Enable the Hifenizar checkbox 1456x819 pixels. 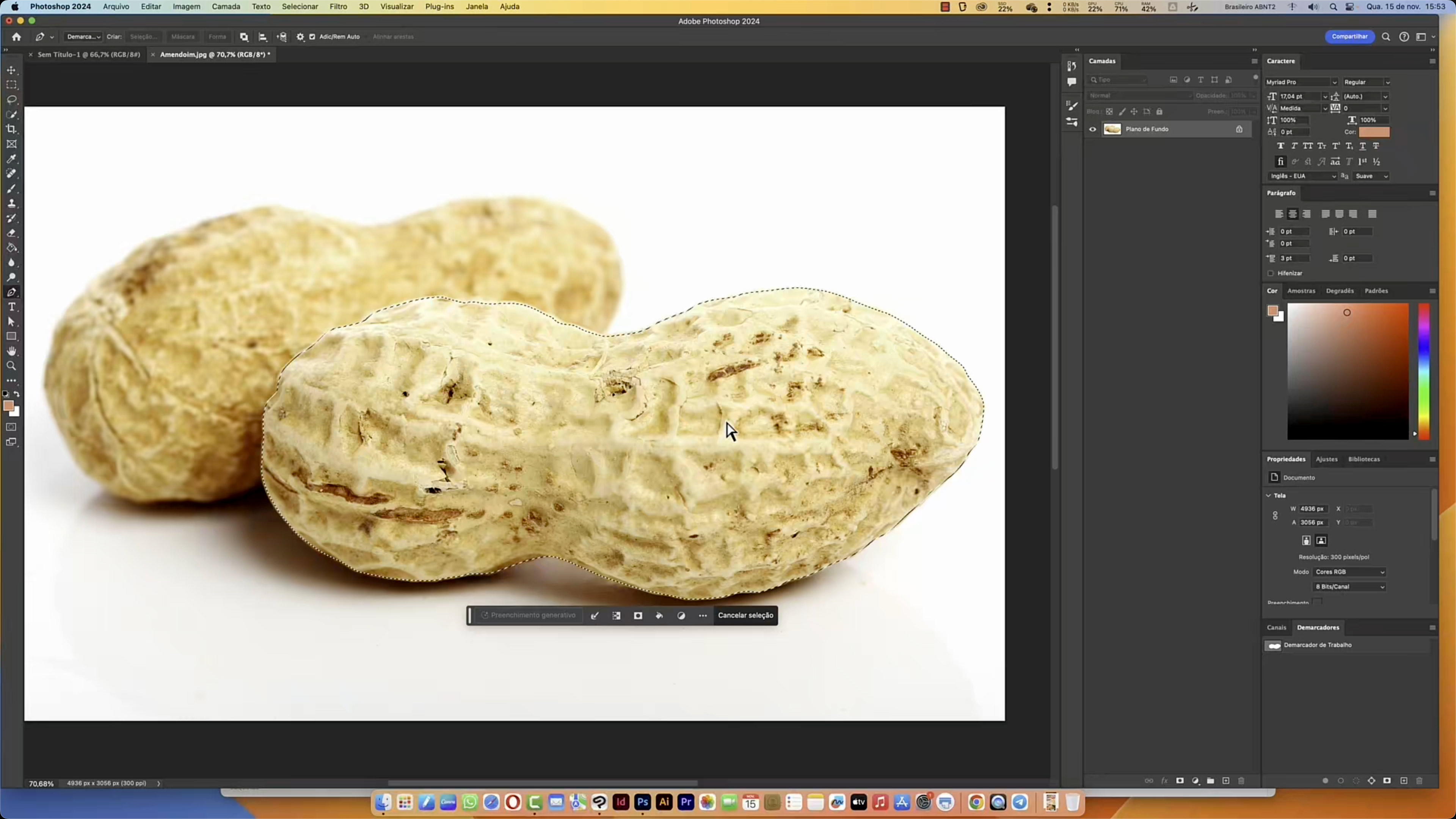point(1271,273)
